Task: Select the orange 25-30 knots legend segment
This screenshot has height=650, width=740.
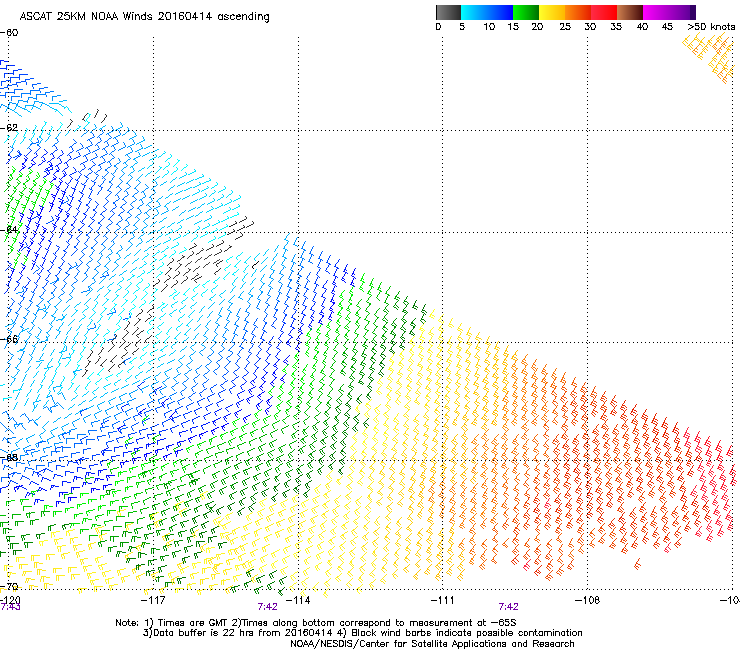Action: tap(578, 12)
